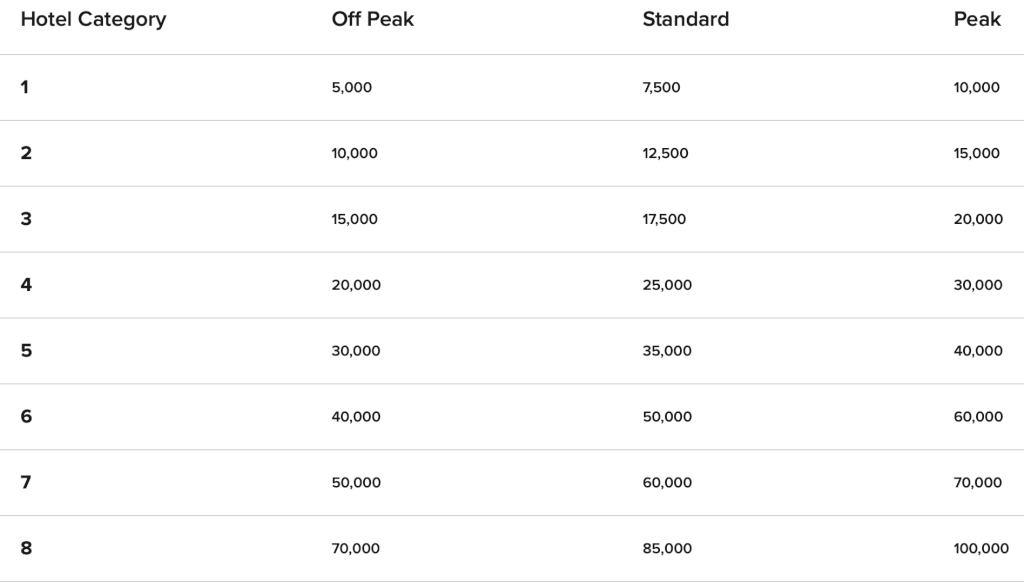Click the Hotel Category column header
This screenshot has height=582, width=1024.
pos(93,20)
